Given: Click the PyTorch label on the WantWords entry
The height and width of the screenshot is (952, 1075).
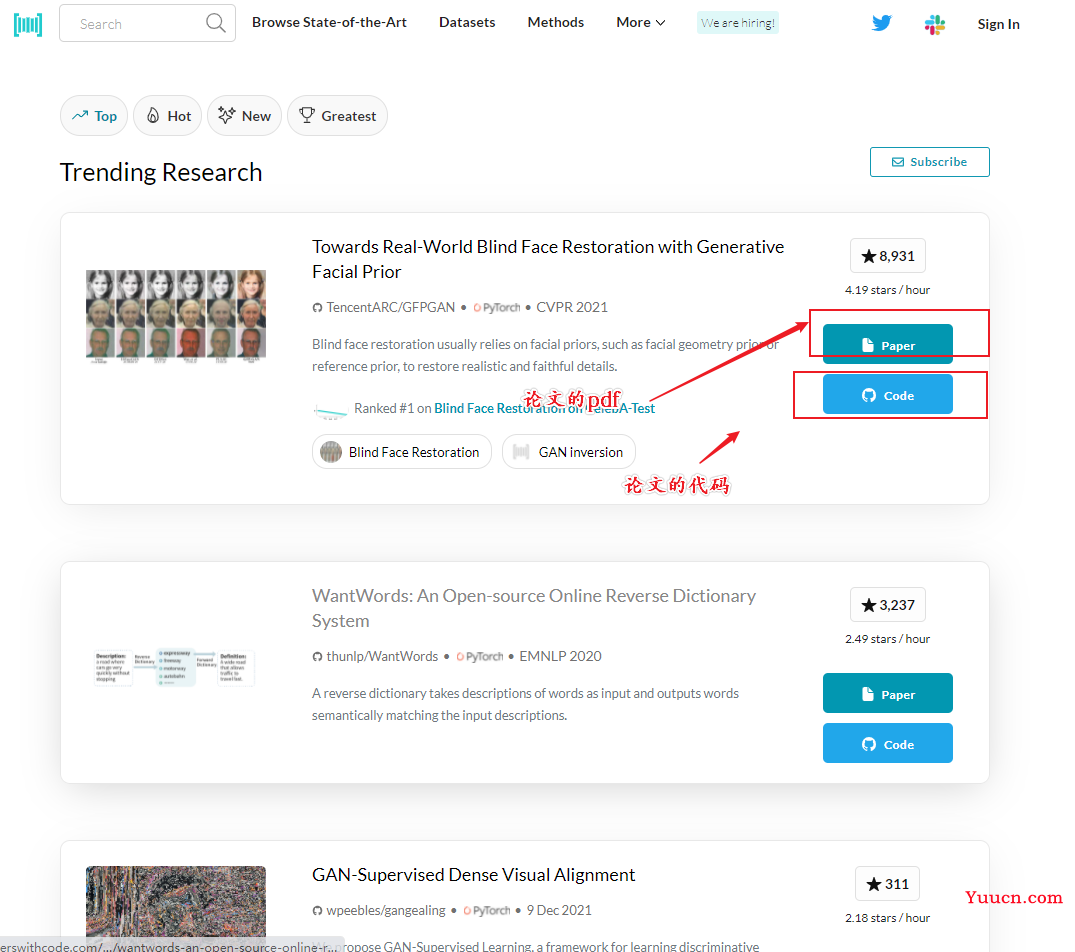Looking at the screenshot, I should point(480,657).
